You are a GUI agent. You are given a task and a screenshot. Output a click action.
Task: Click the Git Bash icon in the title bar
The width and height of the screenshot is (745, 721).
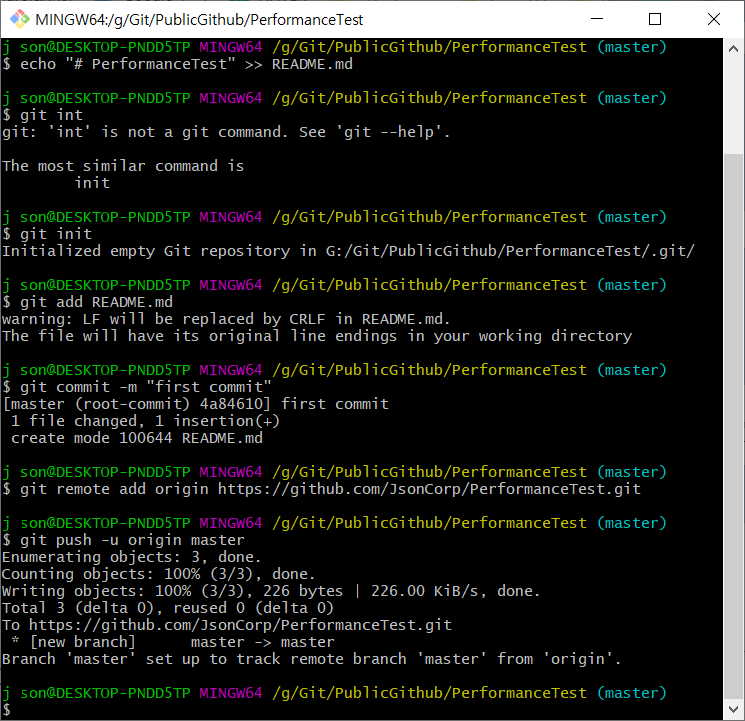[x=19, y=19]
